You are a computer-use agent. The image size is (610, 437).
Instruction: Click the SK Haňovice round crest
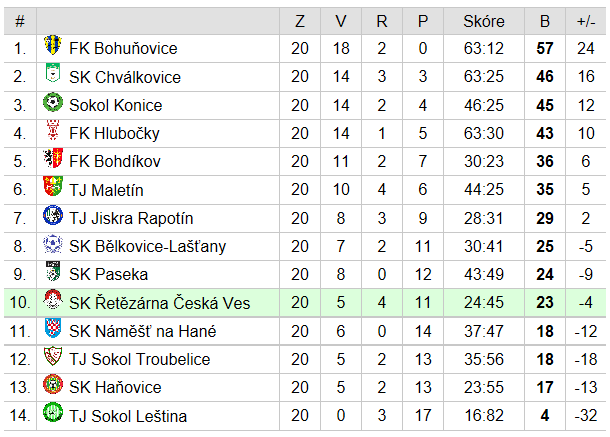click(x=53, y=384)
